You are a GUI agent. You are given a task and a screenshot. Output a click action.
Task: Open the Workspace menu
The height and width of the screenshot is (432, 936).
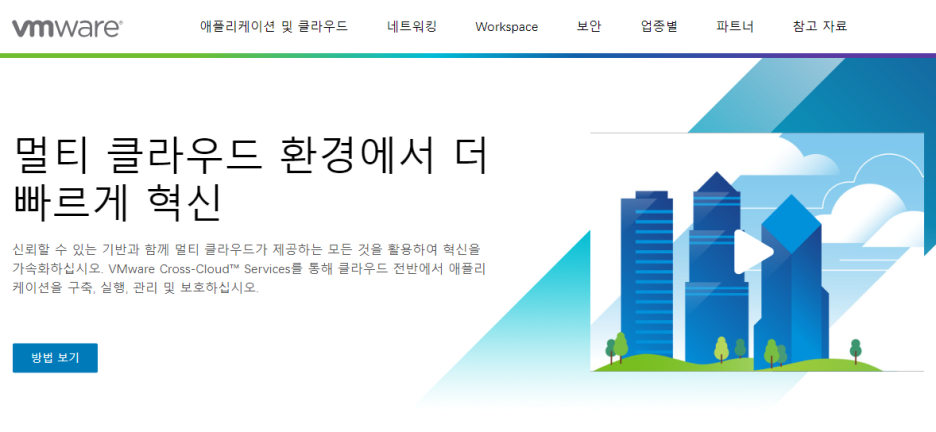click(x=506, y=27)
